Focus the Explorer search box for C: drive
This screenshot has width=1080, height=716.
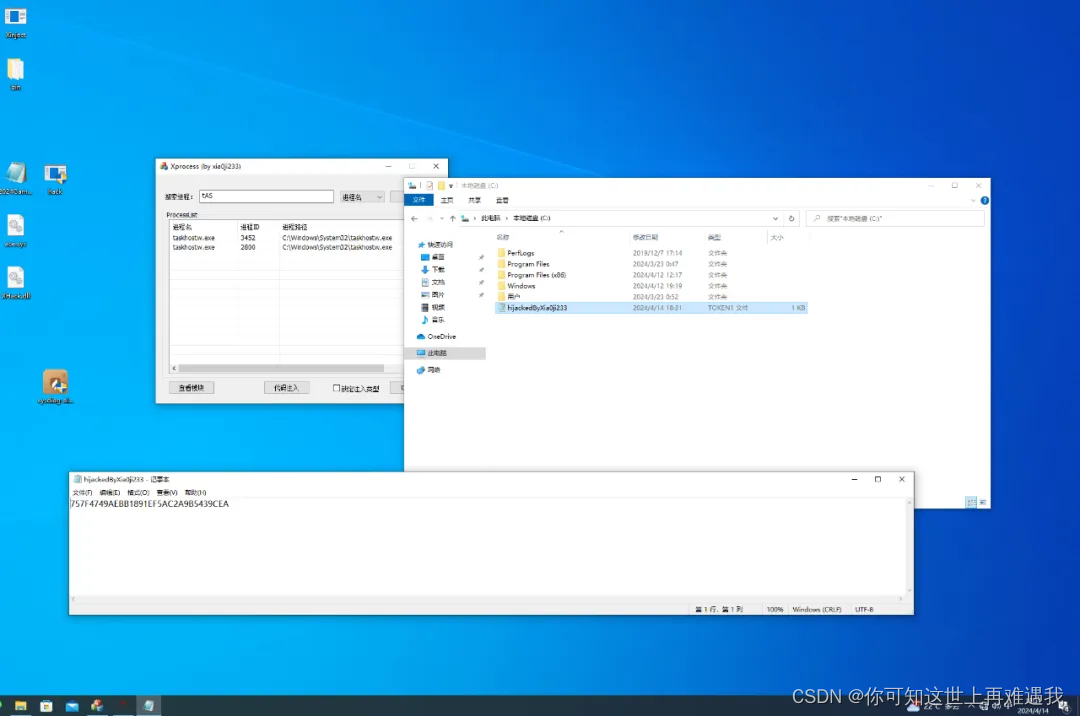[x=895, y=218]
